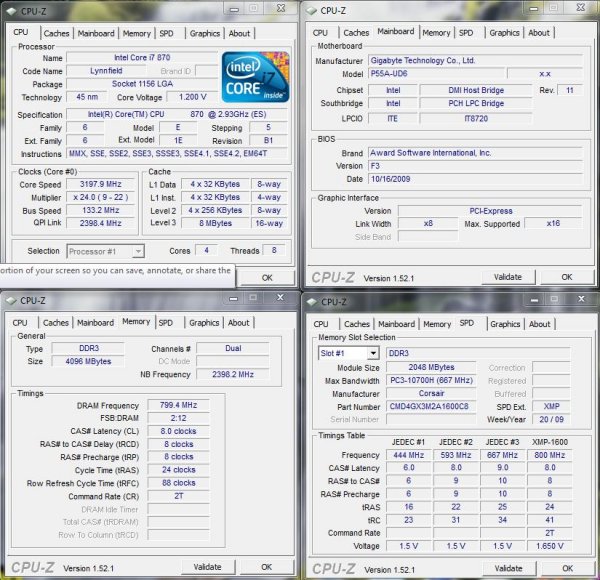Click CPU-Z title icon in Memory window

(11, 301)
